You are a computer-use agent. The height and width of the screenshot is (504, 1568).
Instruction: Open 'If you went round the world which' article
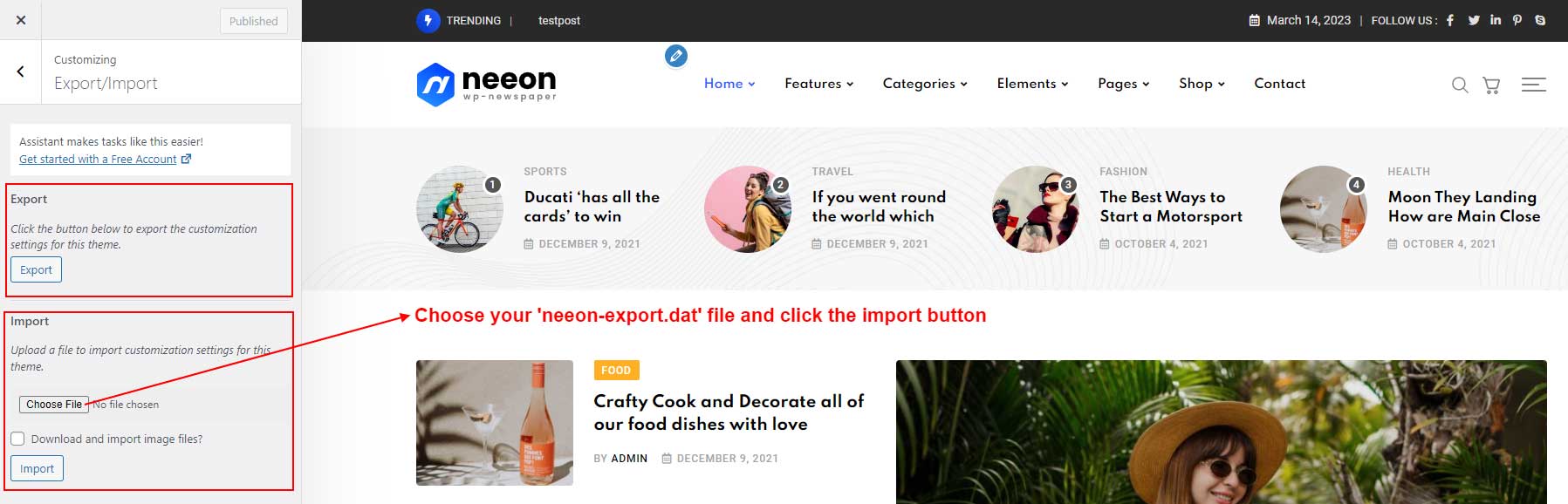point(879,207)
